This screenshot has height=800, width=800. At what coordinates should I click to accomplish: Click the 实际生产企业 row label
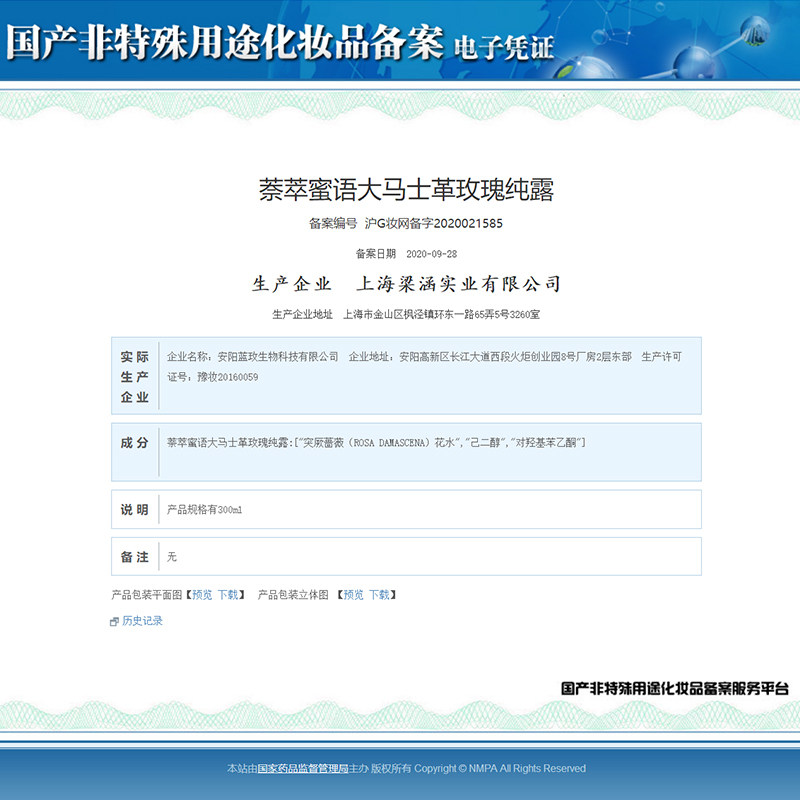coord(135,377)
